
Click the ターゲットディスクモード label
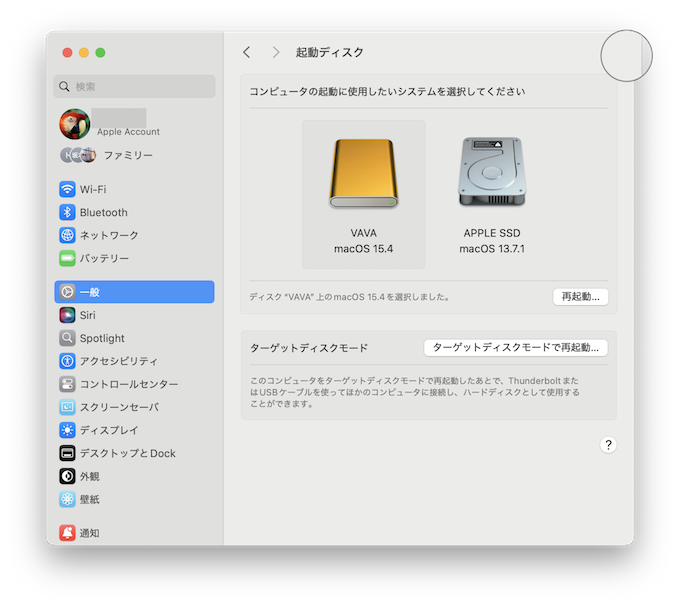pos(309,348)
